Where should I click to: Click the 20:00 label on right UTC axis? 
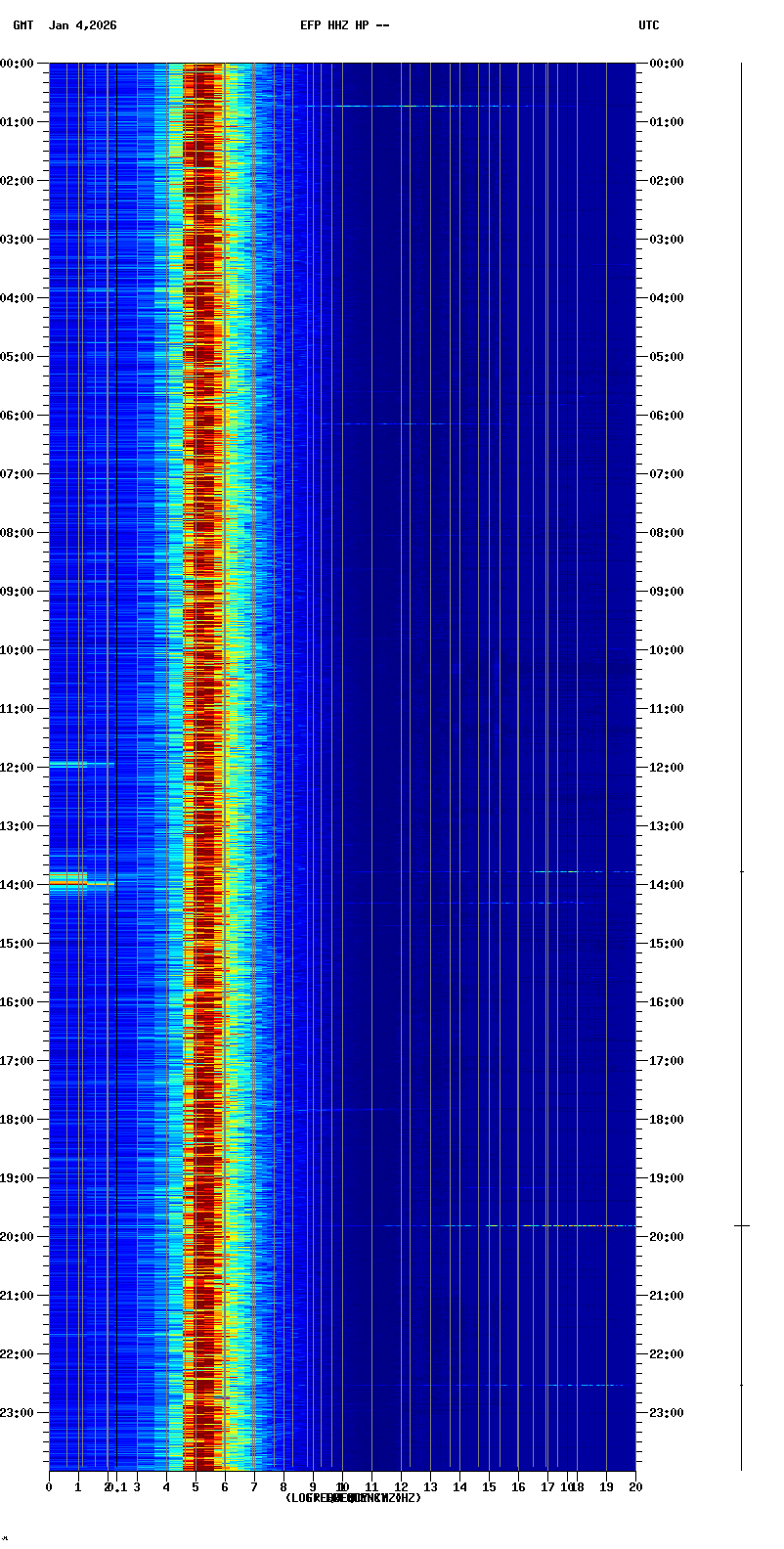(x=667, y=1237)
